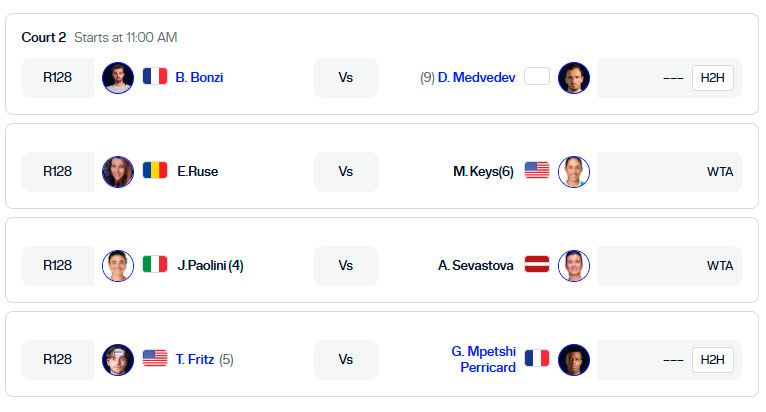This screenshot has width=766, height=412.
Task: Click the blank flag box beside Medvedev
Action: tap(537, 76)
